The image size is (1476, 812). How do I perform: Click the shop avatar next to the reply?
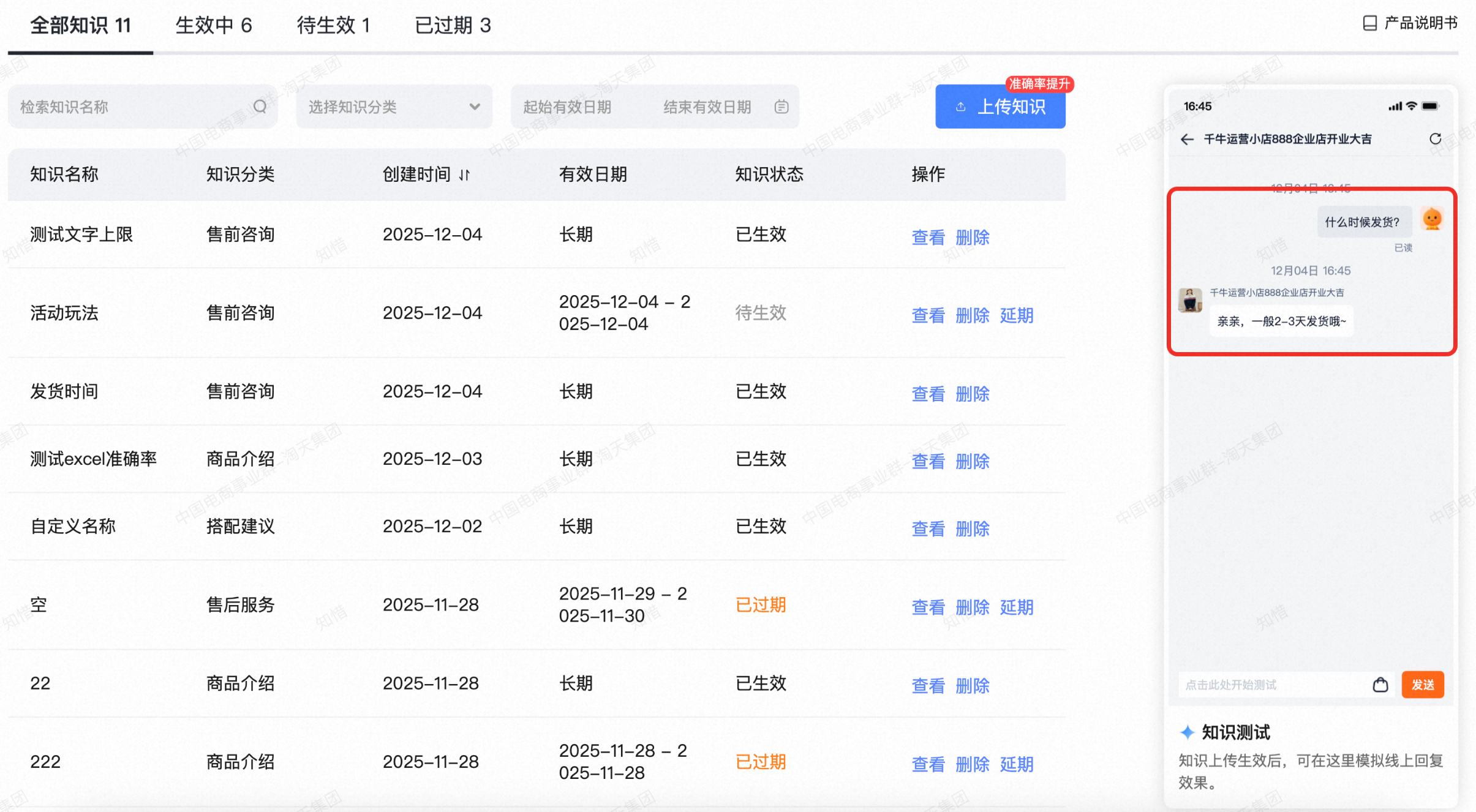tap(1190, 300)
